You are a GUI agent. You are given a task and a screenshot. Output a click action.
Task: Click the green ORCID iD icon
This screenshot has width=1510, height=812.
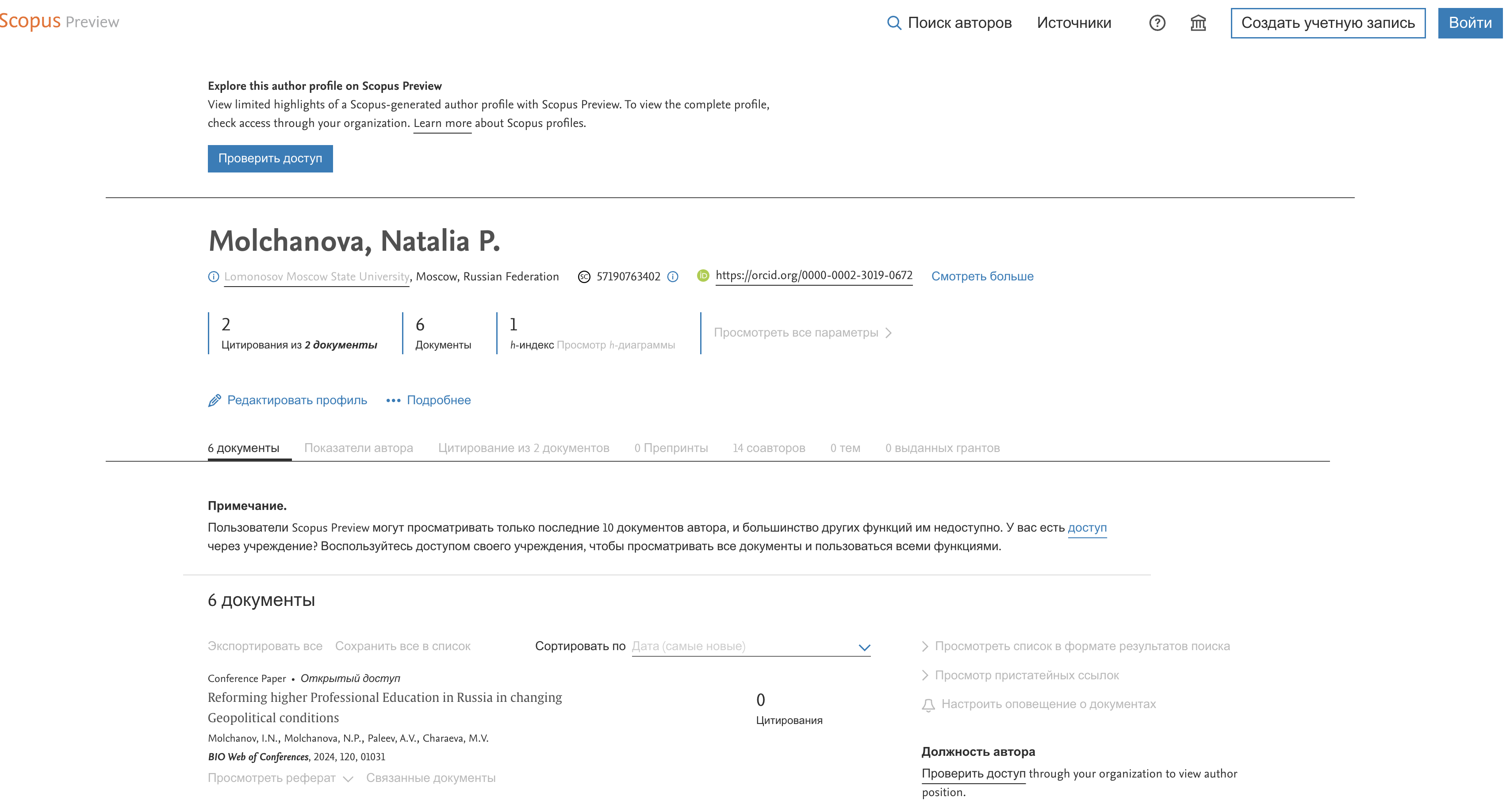(x=703, y=276)
